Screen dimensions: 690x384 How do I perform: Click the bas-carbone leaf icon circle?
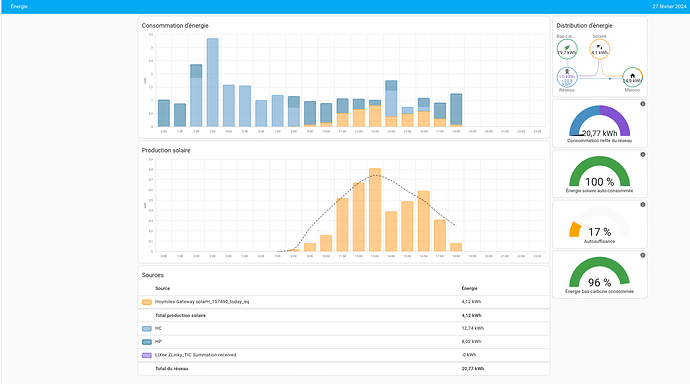point(567,49)
